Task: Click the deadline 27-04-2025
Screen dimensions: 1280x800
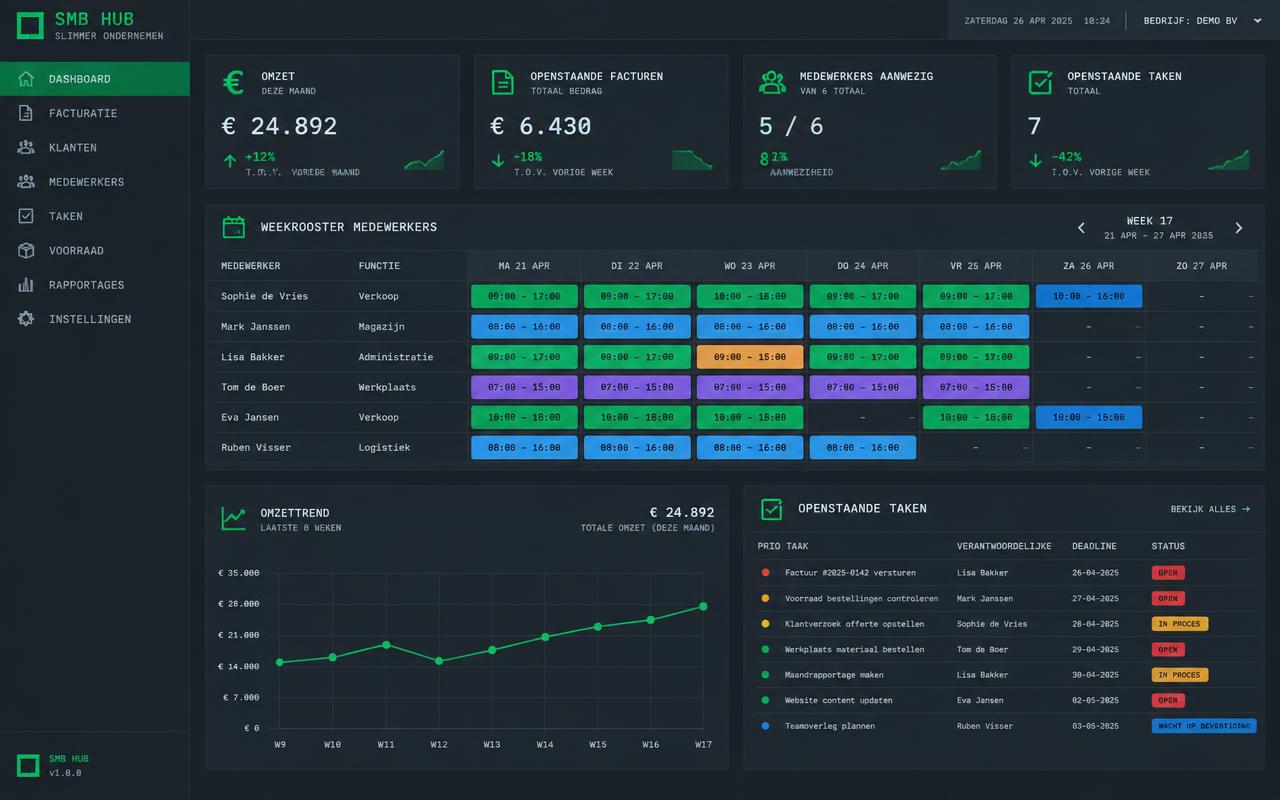Action: tap(1095, 598)
